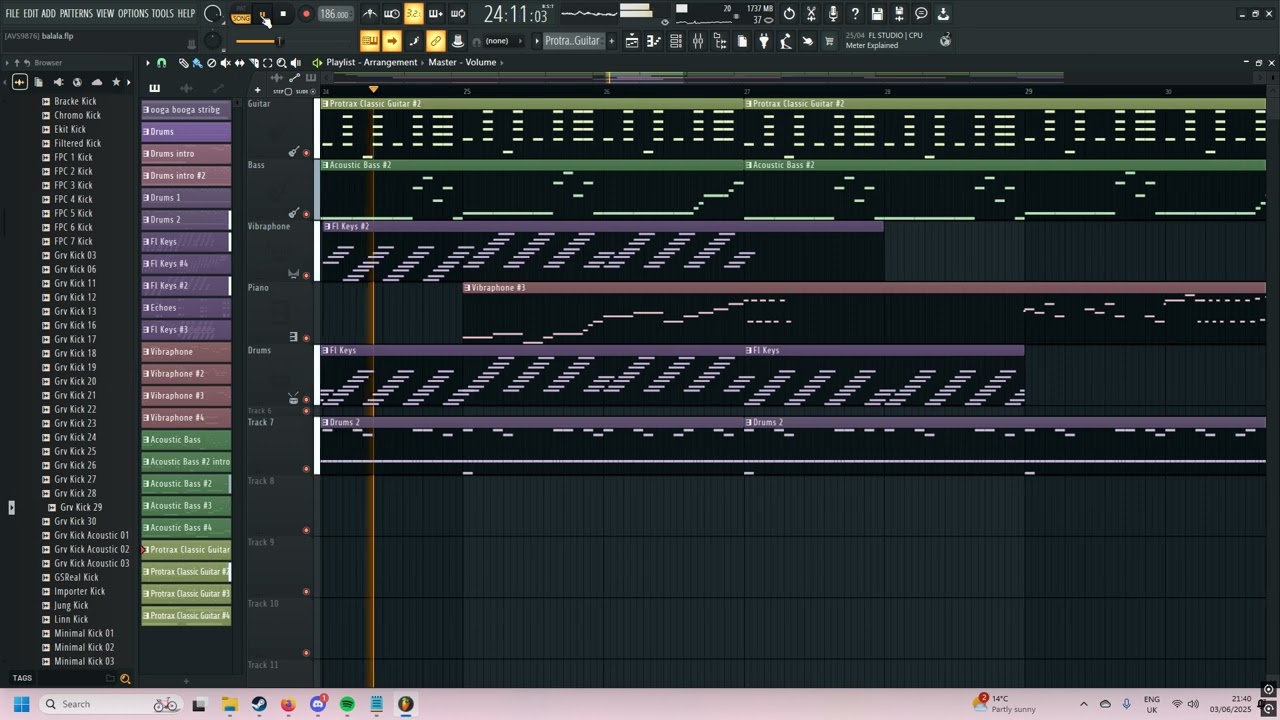The width and height of the screenshot is (1280, 720).
Task: Open the Project picker (copy pages) icon
Action: point(742,41)
